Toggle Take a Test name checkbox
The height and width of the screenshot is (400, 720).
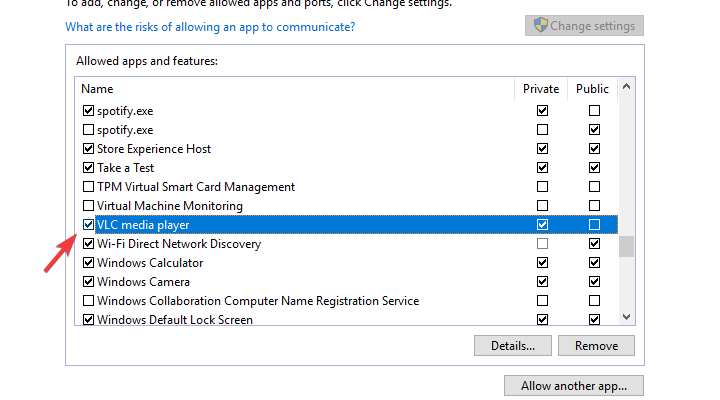click(x=88, y=168)
